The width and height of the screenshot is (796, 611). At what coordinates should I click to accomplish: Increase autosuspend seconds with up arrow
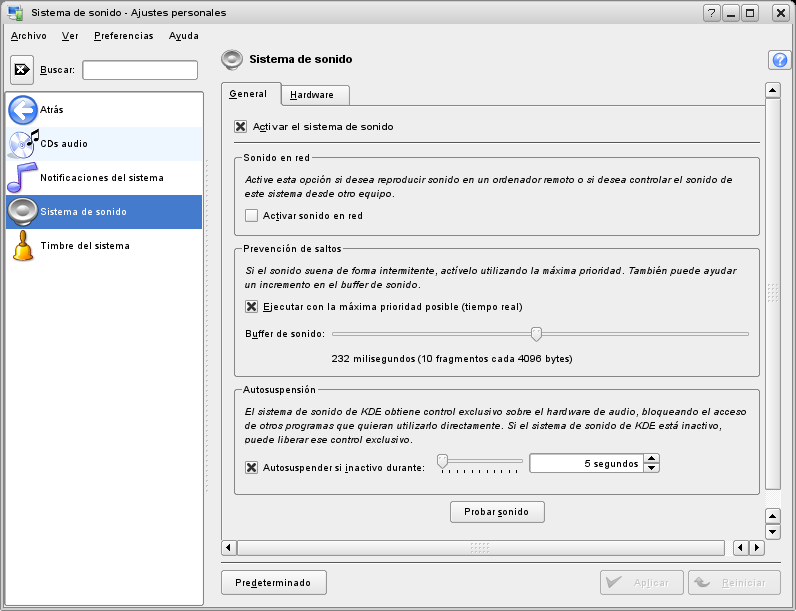point(652,459)
